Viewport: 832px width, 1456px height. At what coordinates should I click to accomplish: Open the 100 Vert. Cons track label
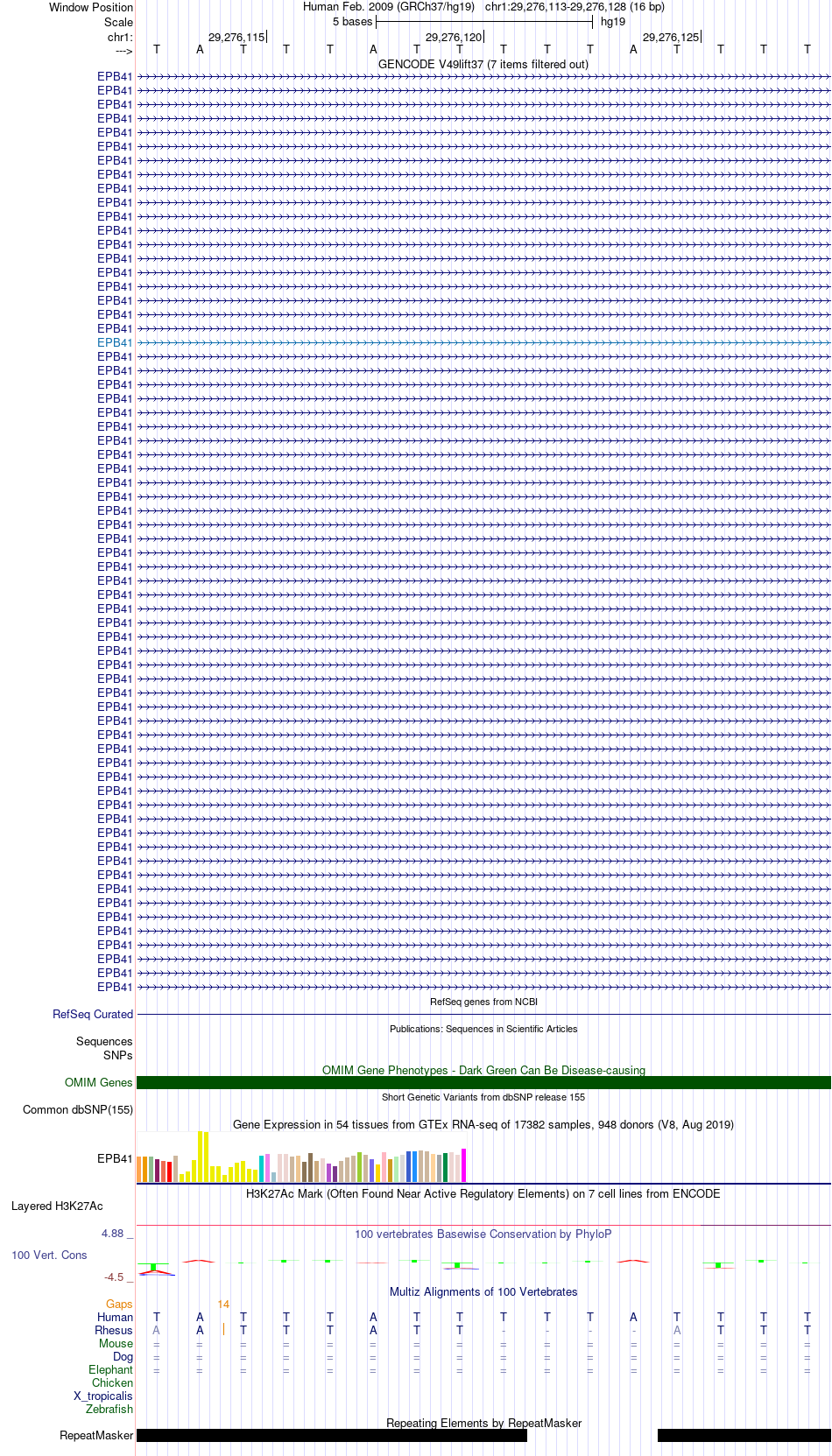pyautogui.click(x=49, y=1255)
